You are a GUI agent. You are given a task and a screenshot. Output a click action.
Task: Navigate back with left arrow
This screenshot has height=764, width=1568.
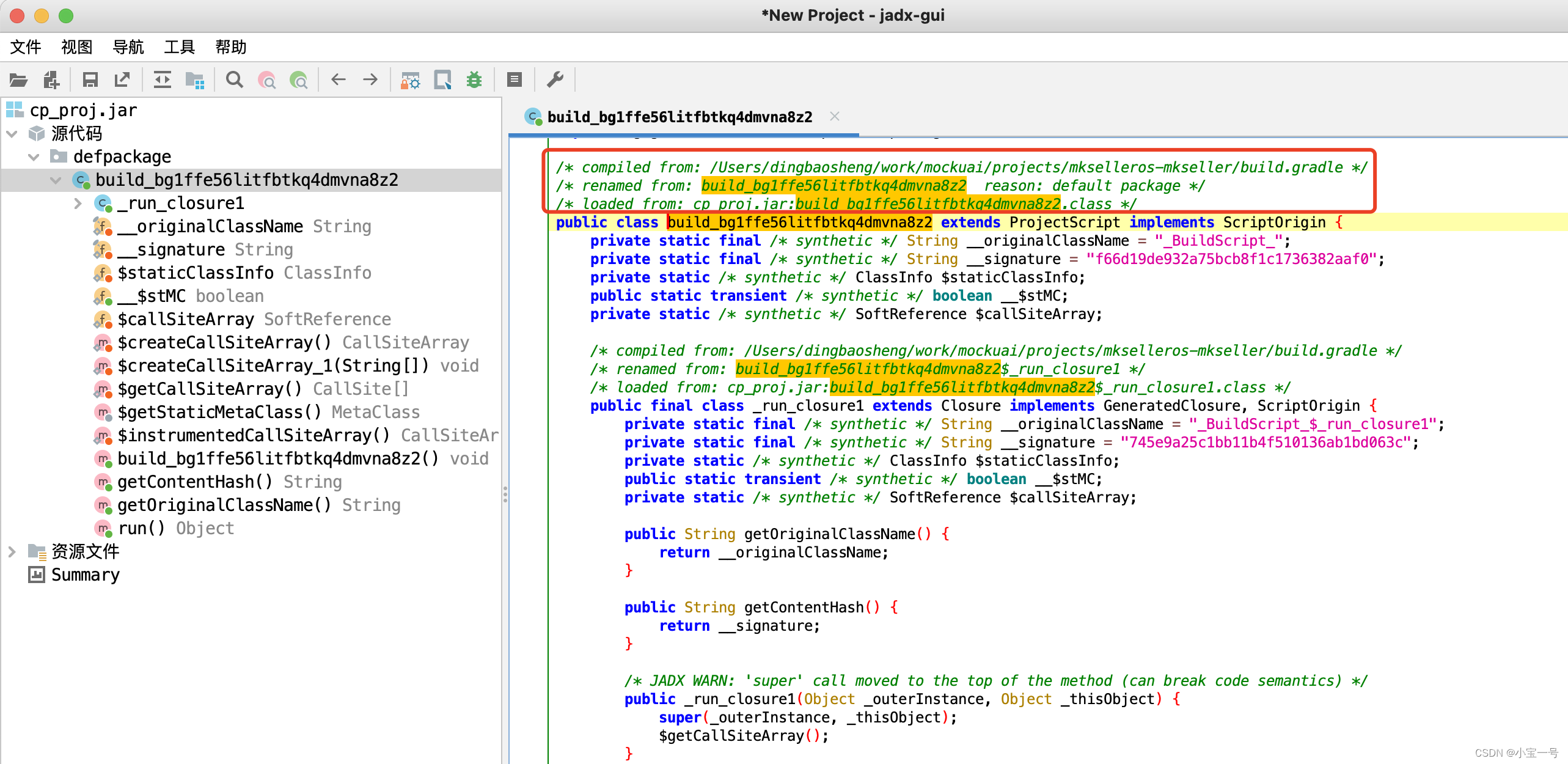[338, 80]
